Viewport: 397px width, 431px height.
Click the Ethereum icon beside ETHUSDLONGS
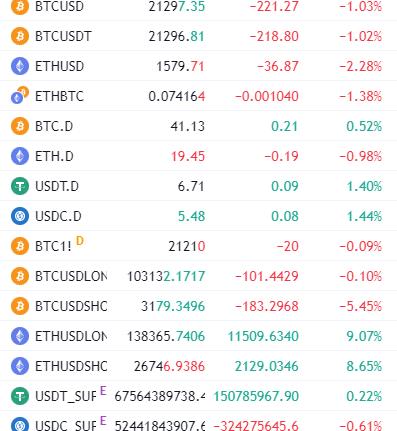pyautogui.click(x=20, y=336)
